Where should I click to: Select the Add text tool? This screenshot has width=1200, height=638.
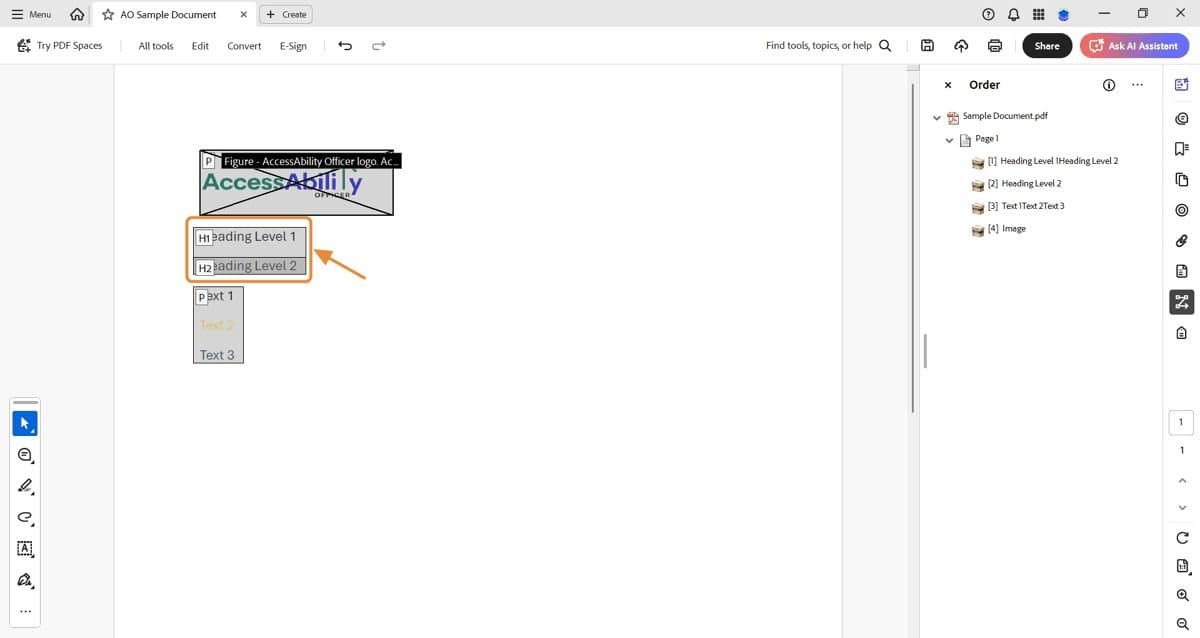pyautogui.click(x=25, y=549)
